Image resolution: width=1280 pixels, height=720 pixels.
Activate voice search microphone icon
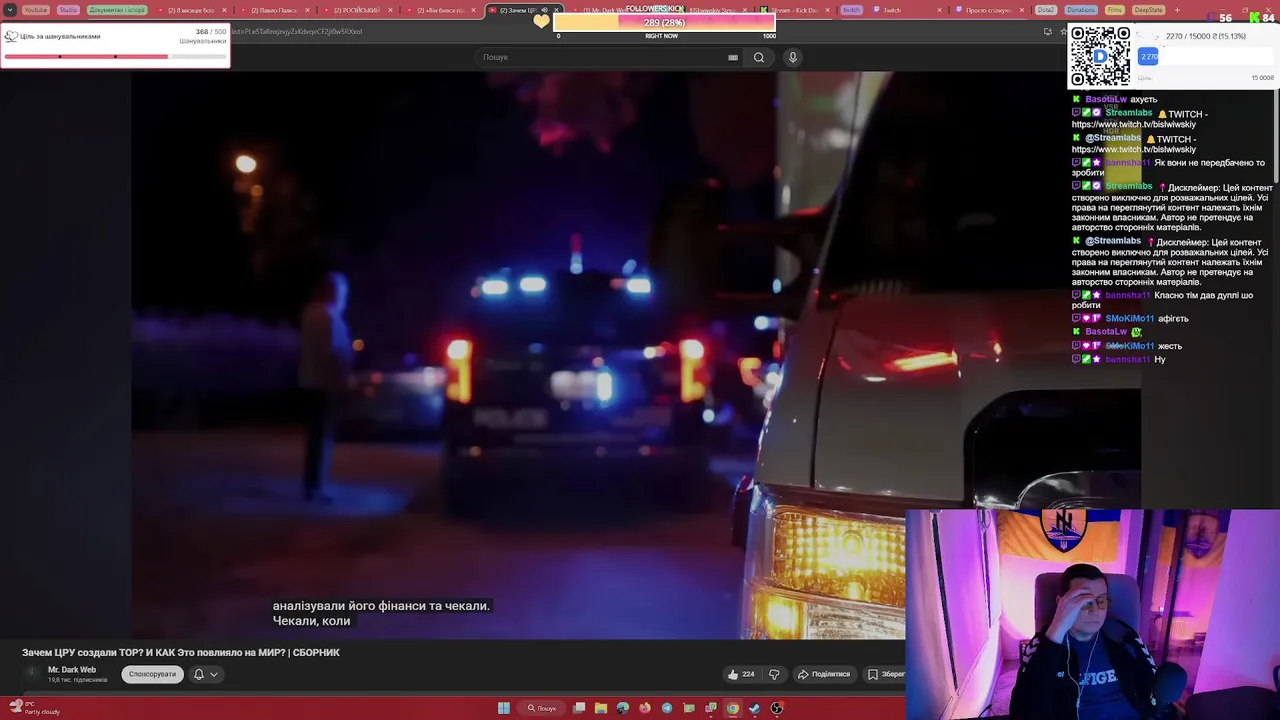tap(793, 57)
